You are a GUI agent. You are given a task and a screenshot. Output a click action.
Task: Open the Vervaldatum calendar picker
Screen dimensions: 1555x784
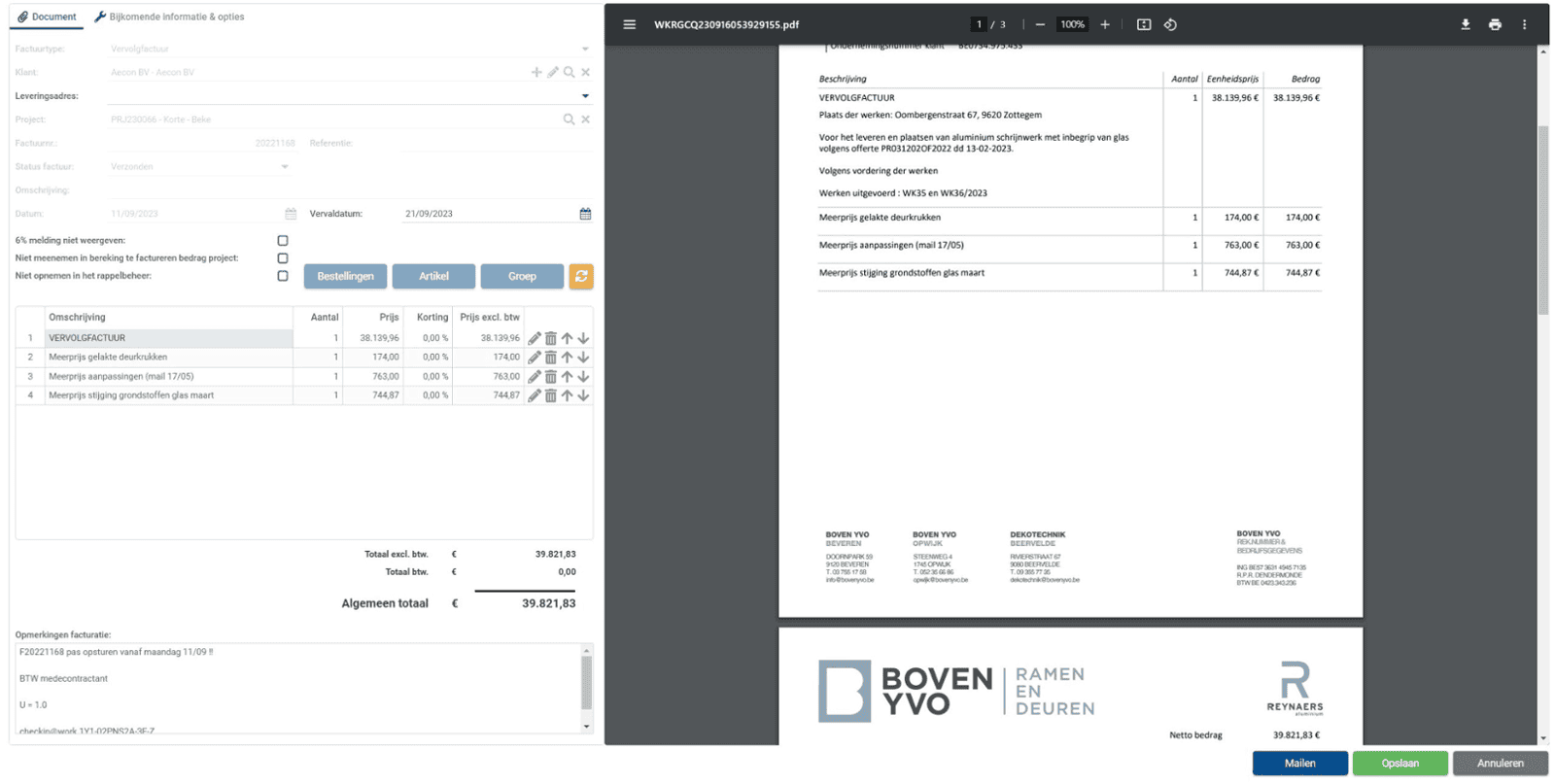585,214
